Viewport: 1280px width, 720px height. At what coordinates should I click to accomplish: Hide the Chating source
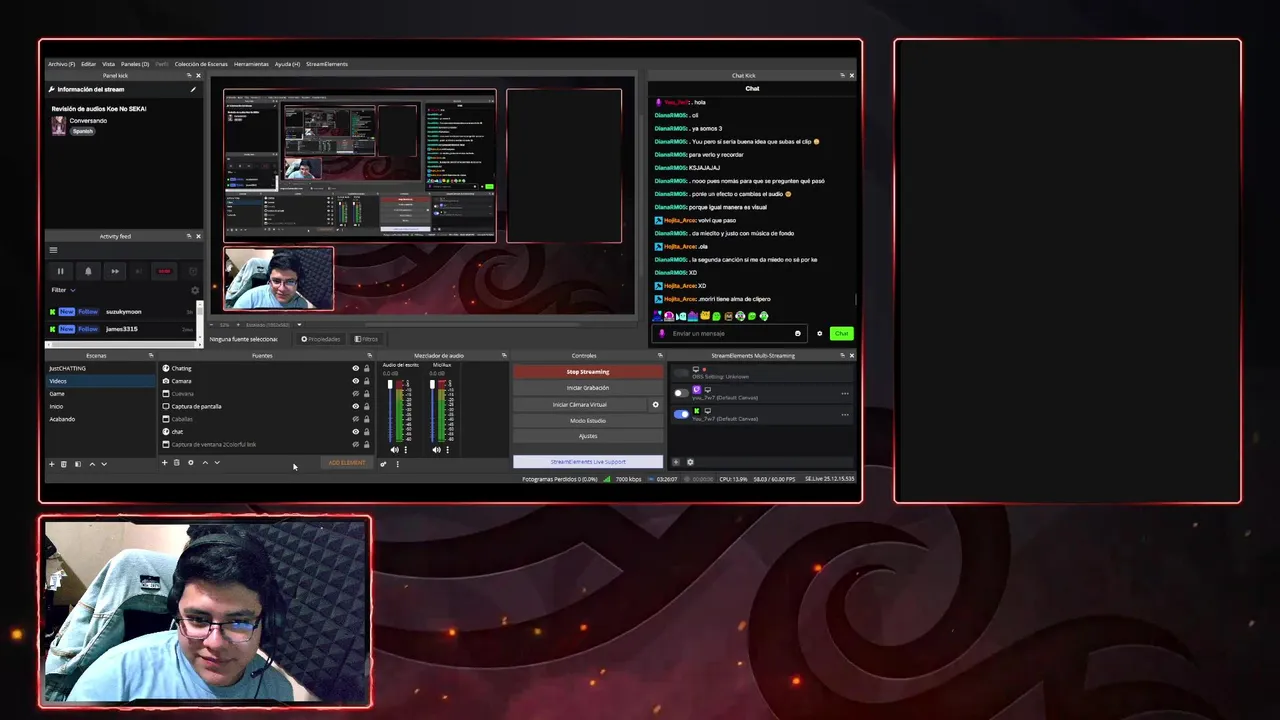click(x=355, y=368)
